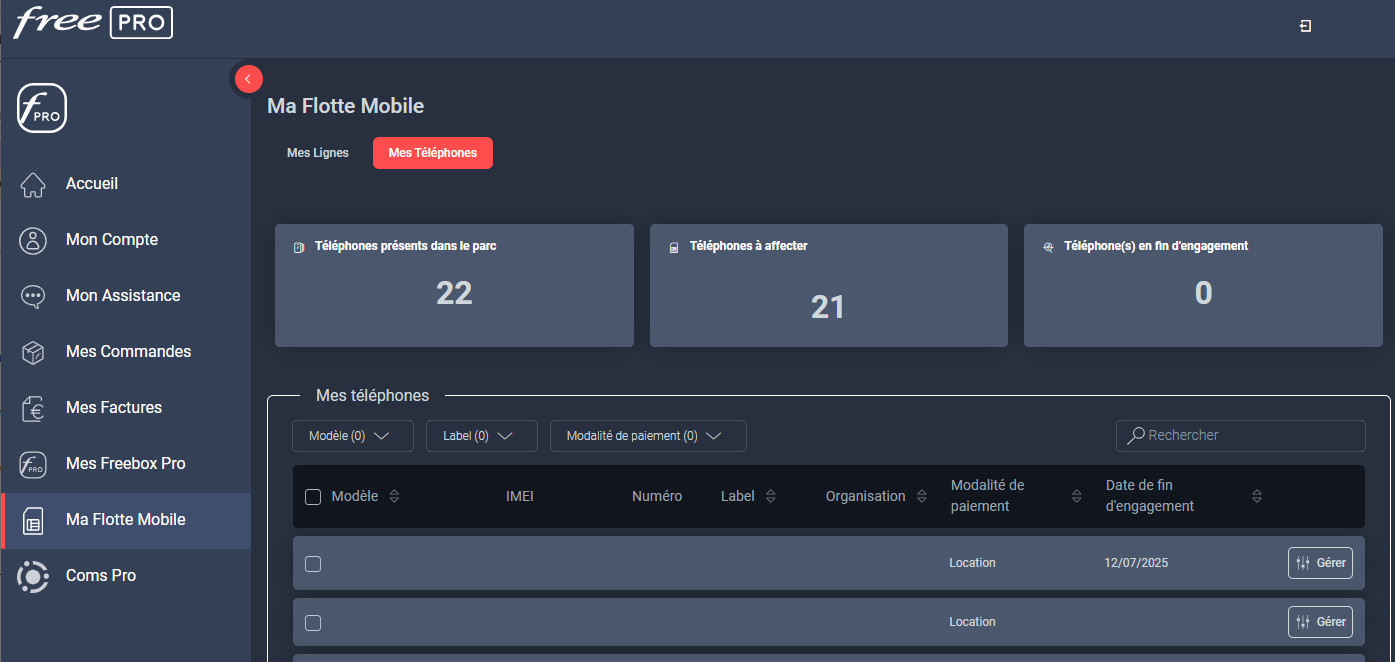Click the logout icon in top bar
Viewport: 1395px width, 662px height.
click(1305, 26)
